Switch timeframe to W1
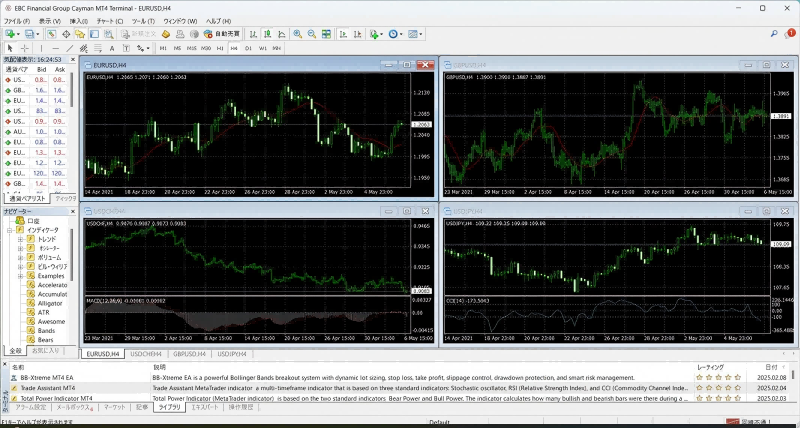The height and width of the screenshot is (428, 800). [263, 48]
